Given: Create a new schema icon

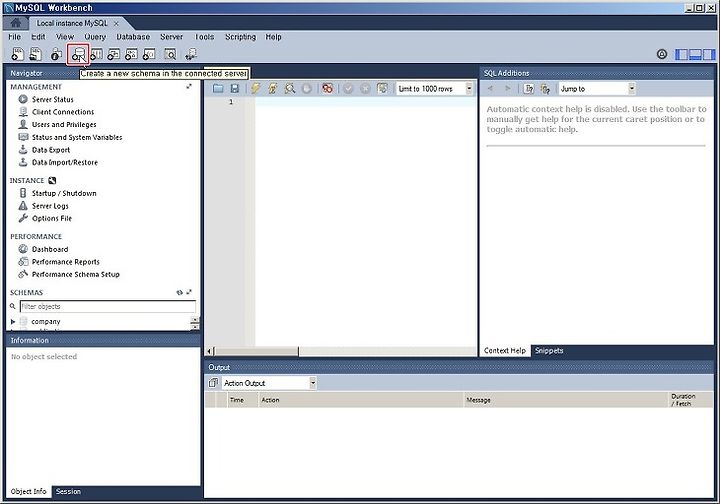Looking at the screenshot, I should point(78,54).
